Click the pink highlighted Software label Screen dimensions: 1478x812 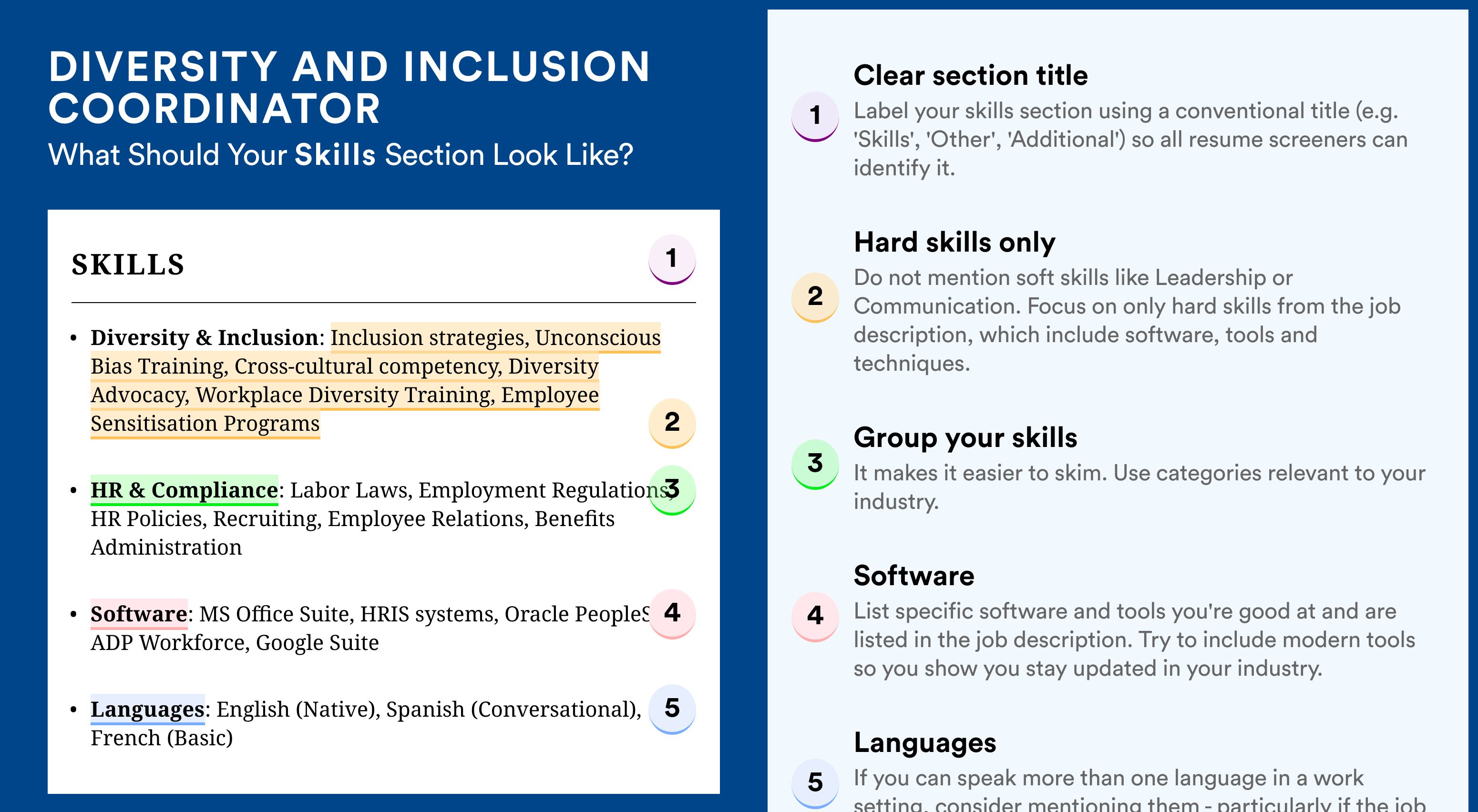pos(139,614)
